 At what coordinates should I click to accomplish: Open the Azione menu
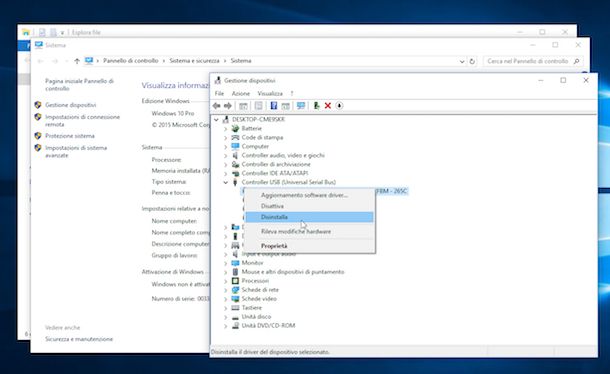pyautogui.click(x=241, y=93)
